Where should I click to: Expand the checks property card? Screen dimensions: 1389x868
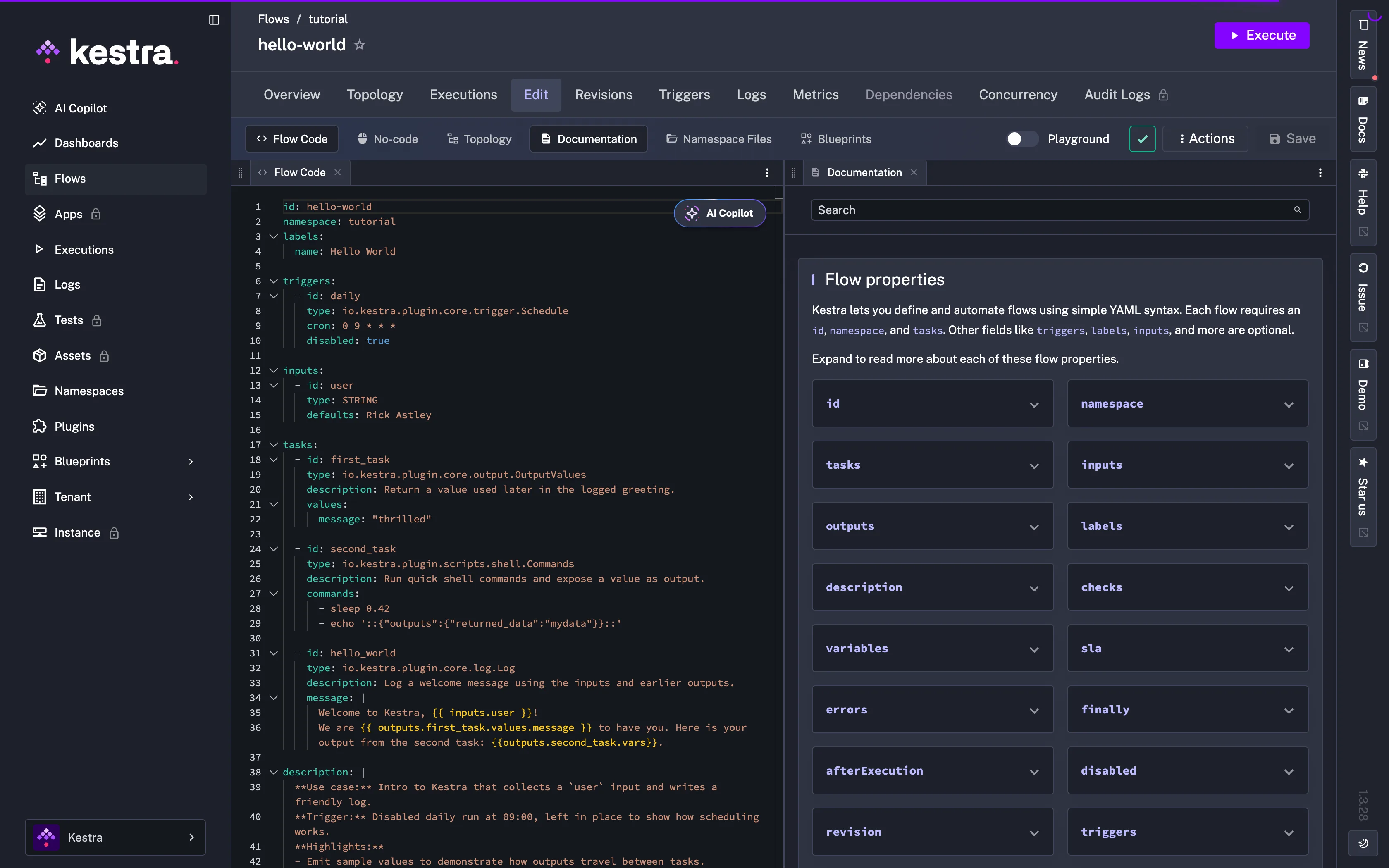point(1188,587)
